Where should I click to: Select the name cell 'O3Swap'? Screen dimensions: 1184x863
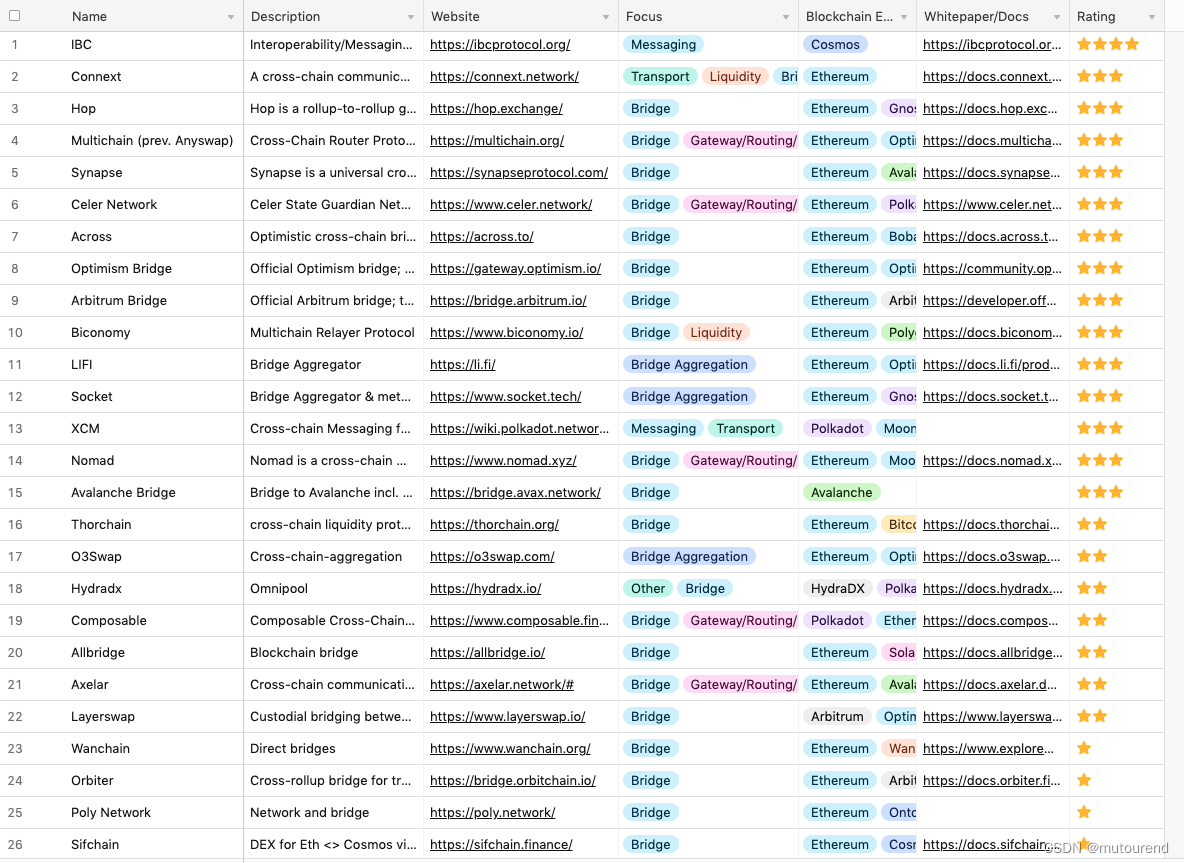click(x=96, y=556)
